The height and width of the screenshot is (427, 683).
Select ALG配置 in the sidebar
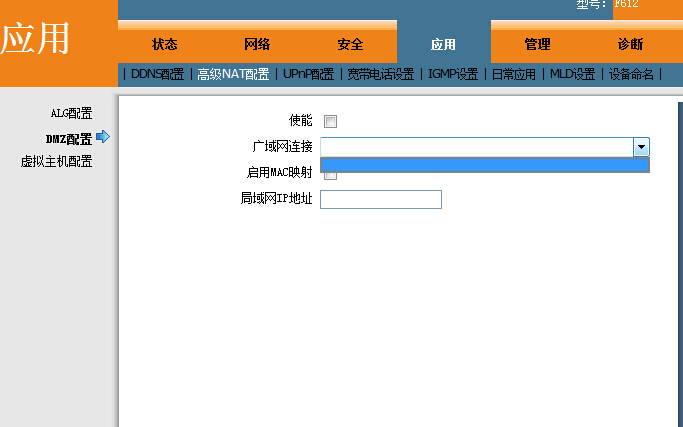tap(71, 113)
